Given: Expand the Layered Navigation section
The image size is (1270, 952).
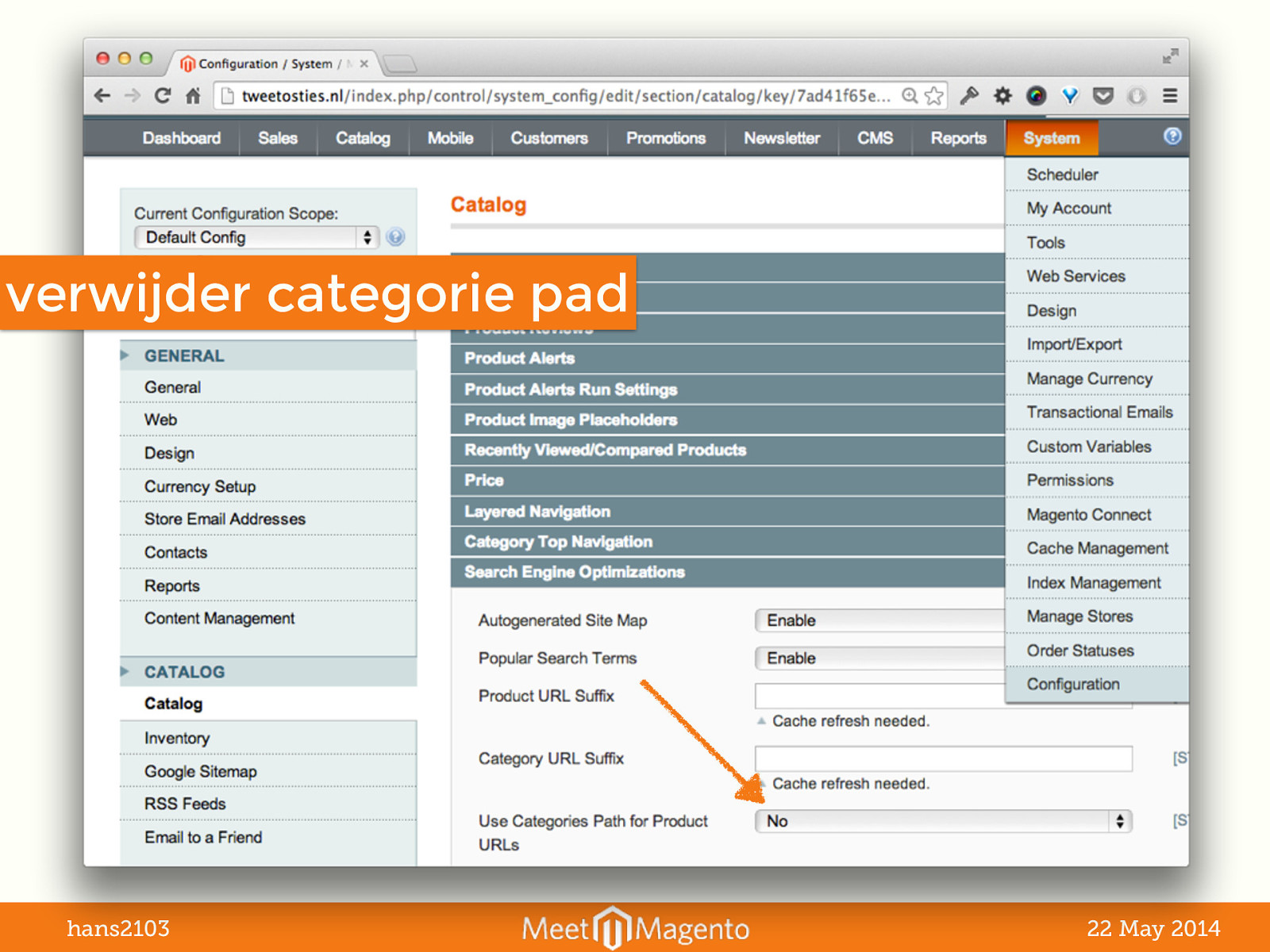Looking at the screenshot, I should point(728,512).
